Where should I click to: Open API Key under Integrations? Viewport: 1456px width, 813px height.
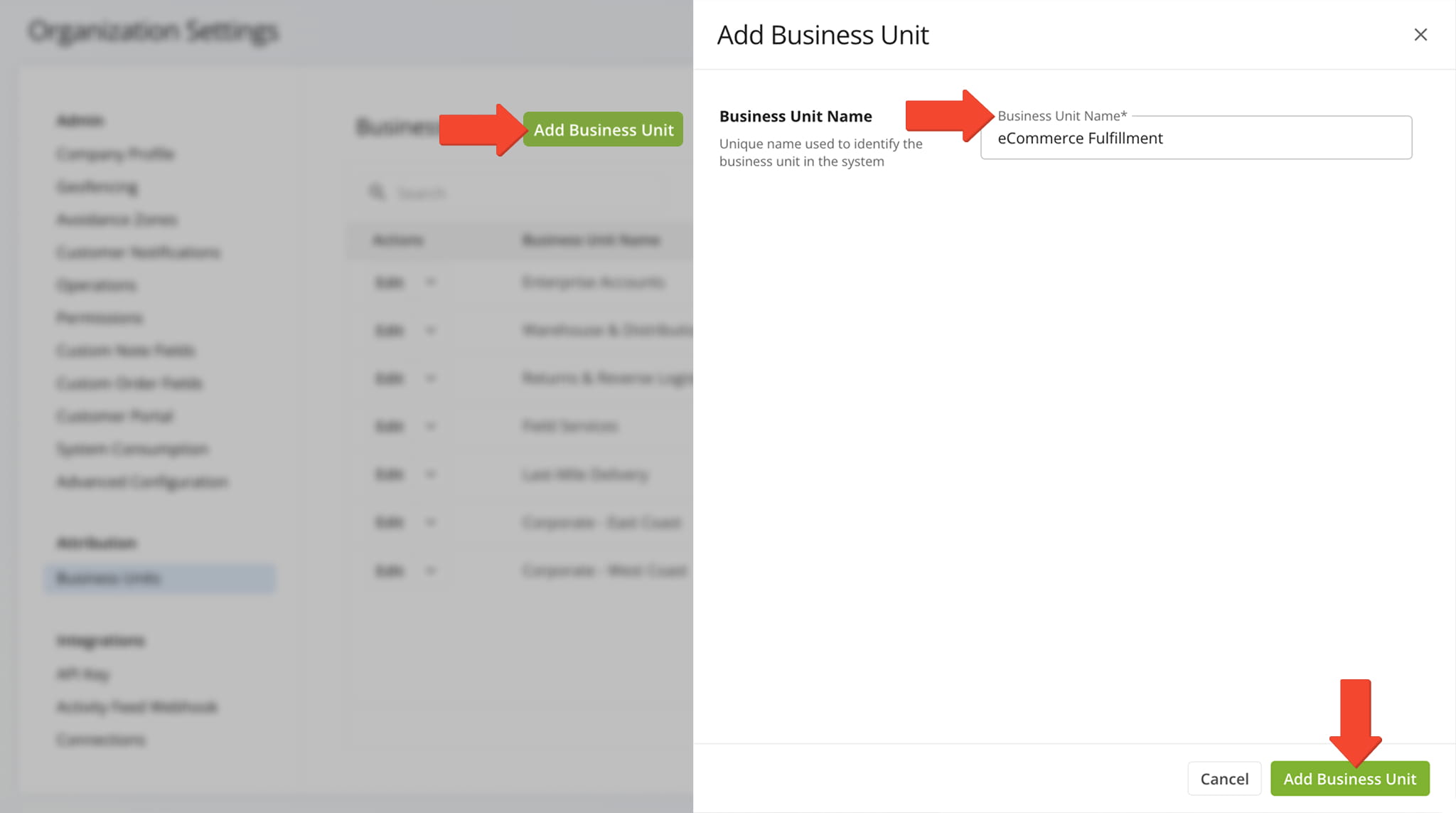[x=83, y=674]
